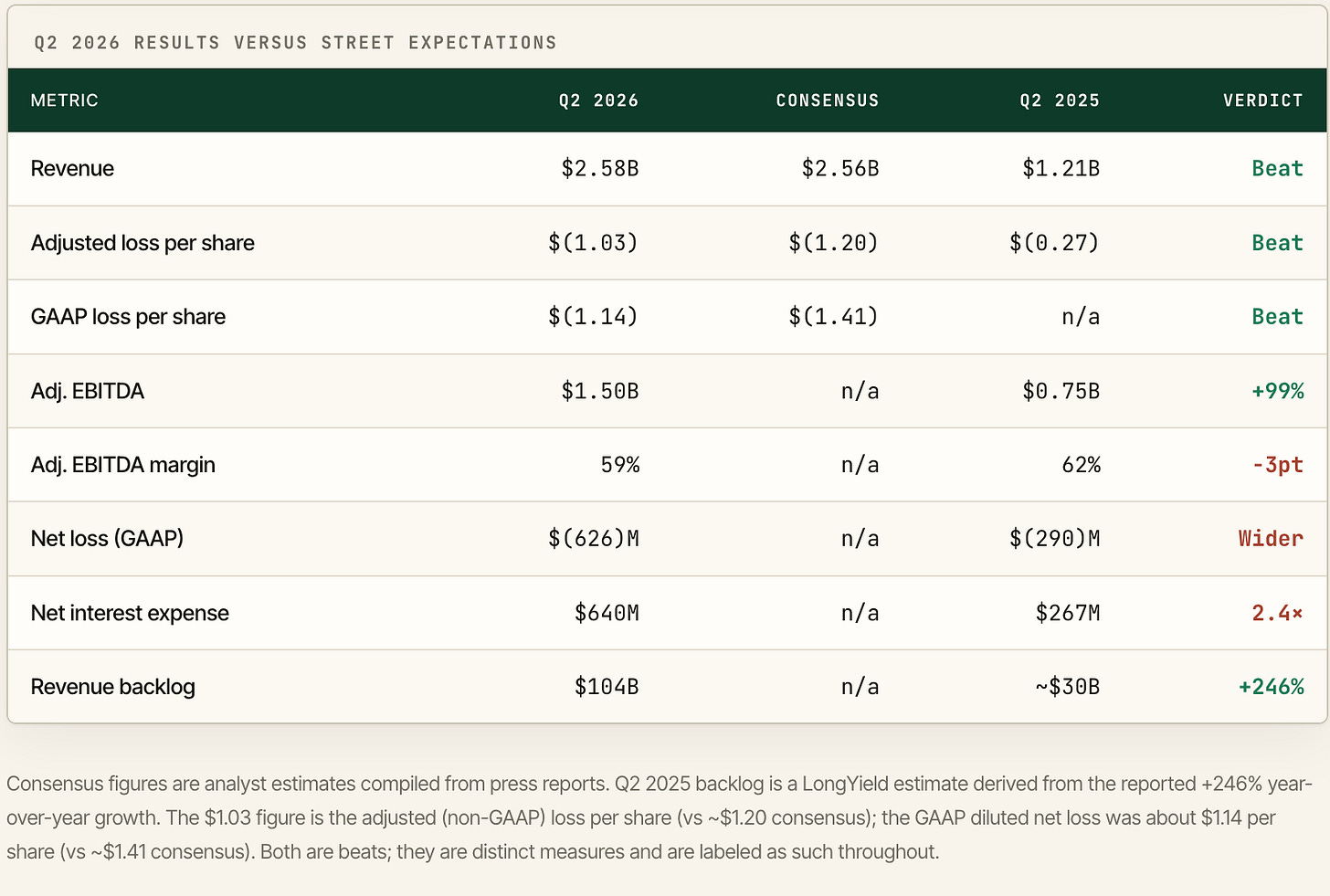Screen dimensions: 1330x896
Task: Click the Wider verdict for Net loss
Action: coord(1271,539)
